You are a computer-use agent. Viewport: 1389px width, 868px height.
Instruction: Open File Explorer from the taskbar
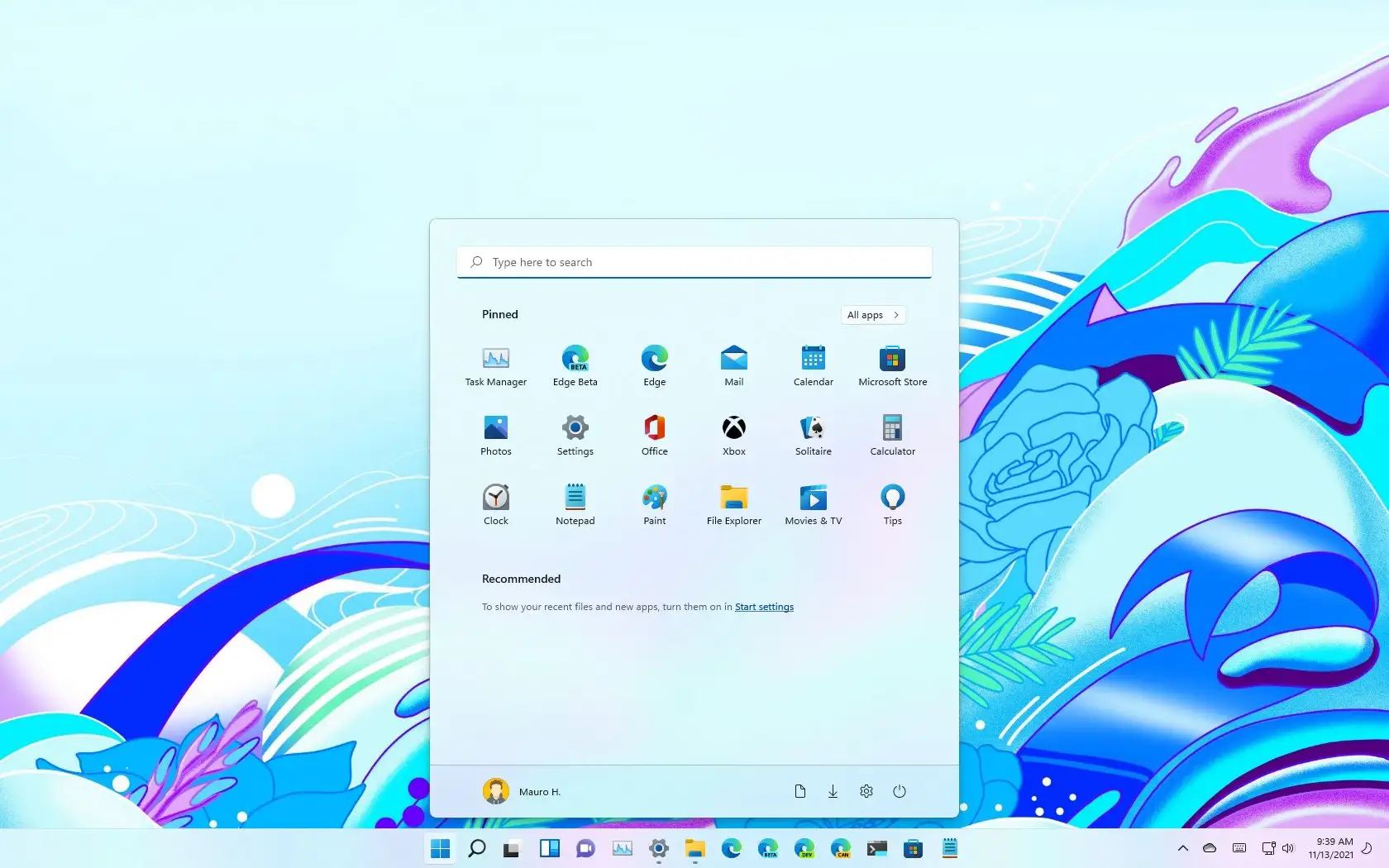coord(694,848)
